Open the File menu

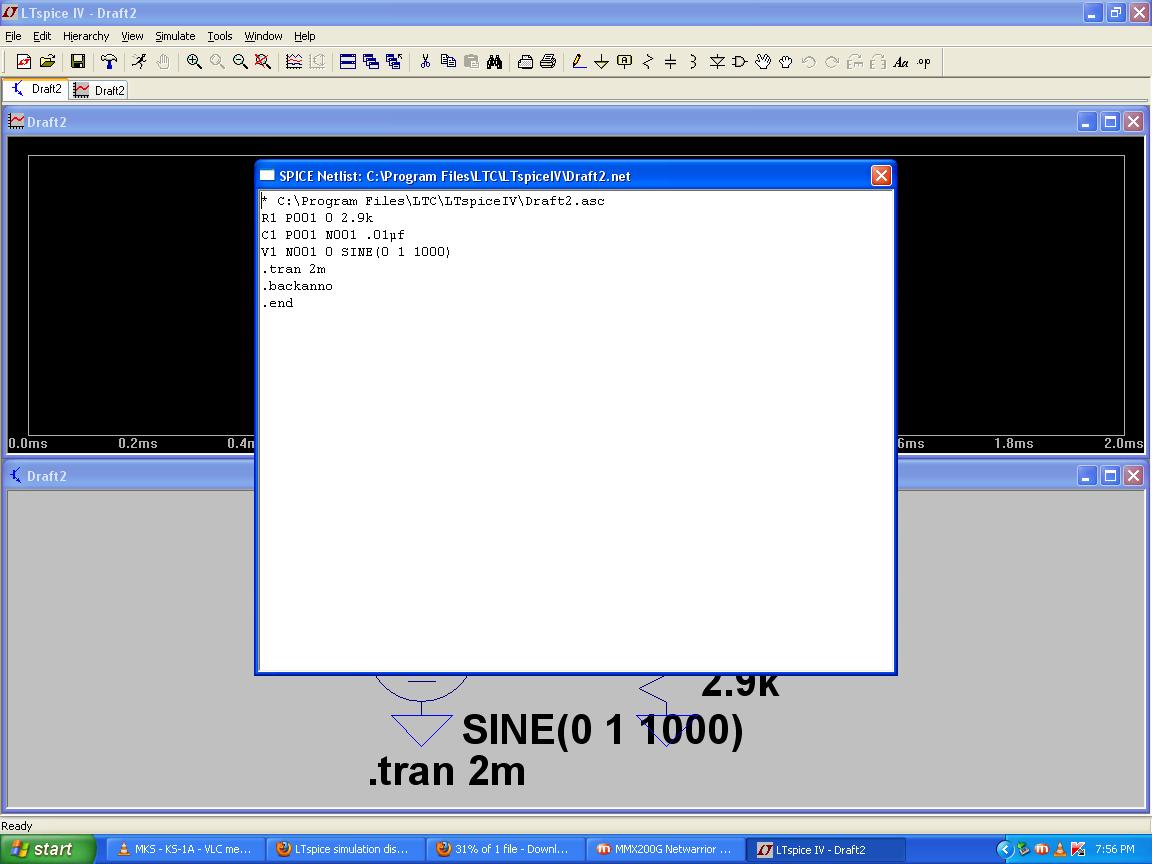13,36
